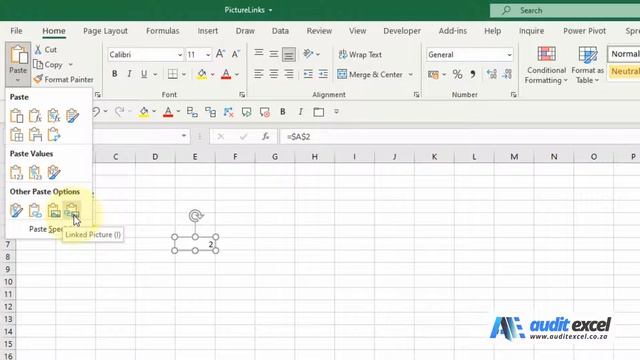Open the font size dropdown
Image resolution: width=640 pixels, height=360 pixels.
point(208,55)
